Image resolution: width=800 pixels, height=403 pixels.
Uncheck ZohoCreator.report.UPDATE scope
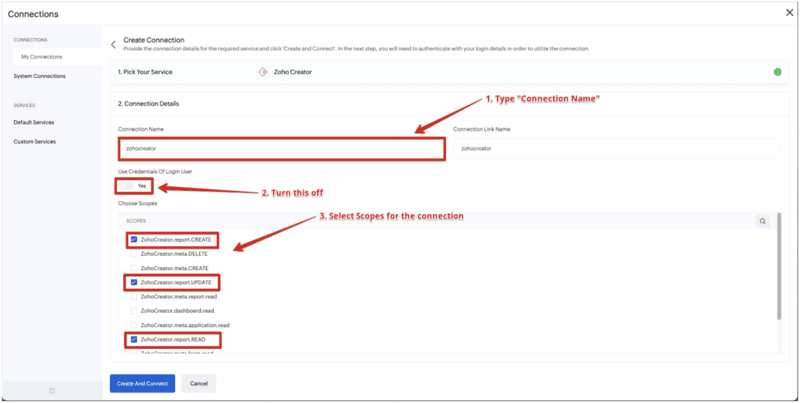[133, 283]
